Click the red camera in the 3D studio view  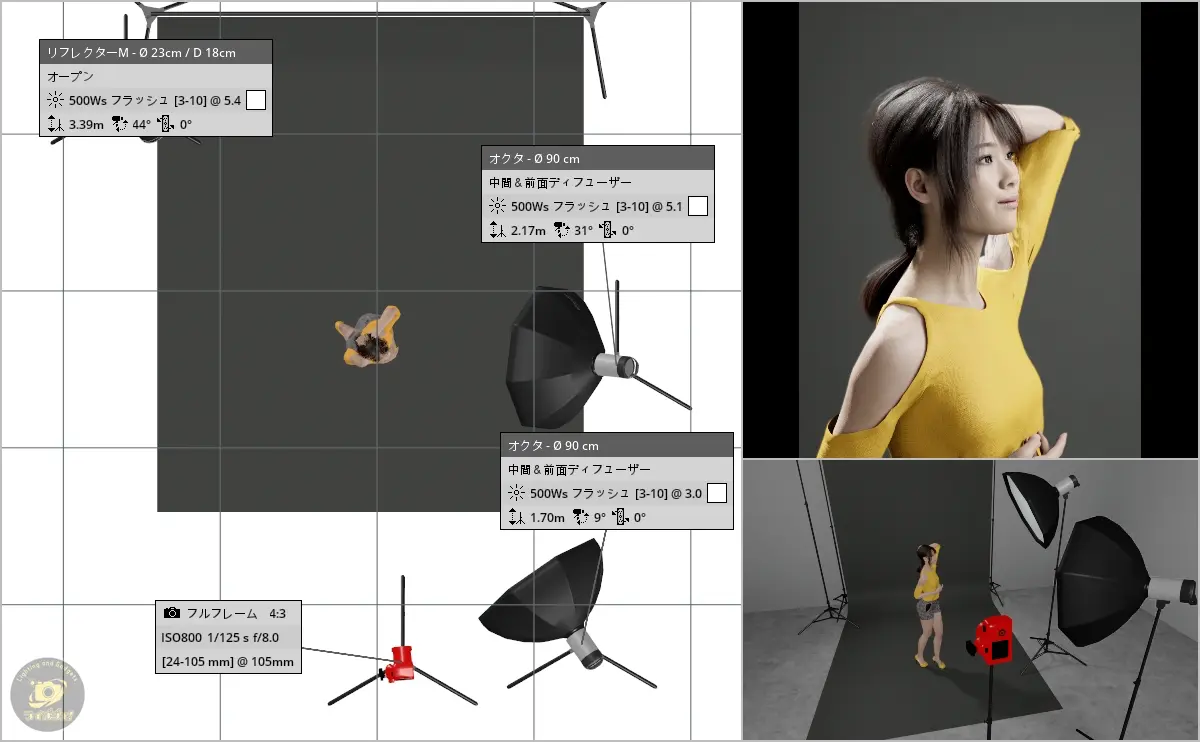[x=993, y=640]
